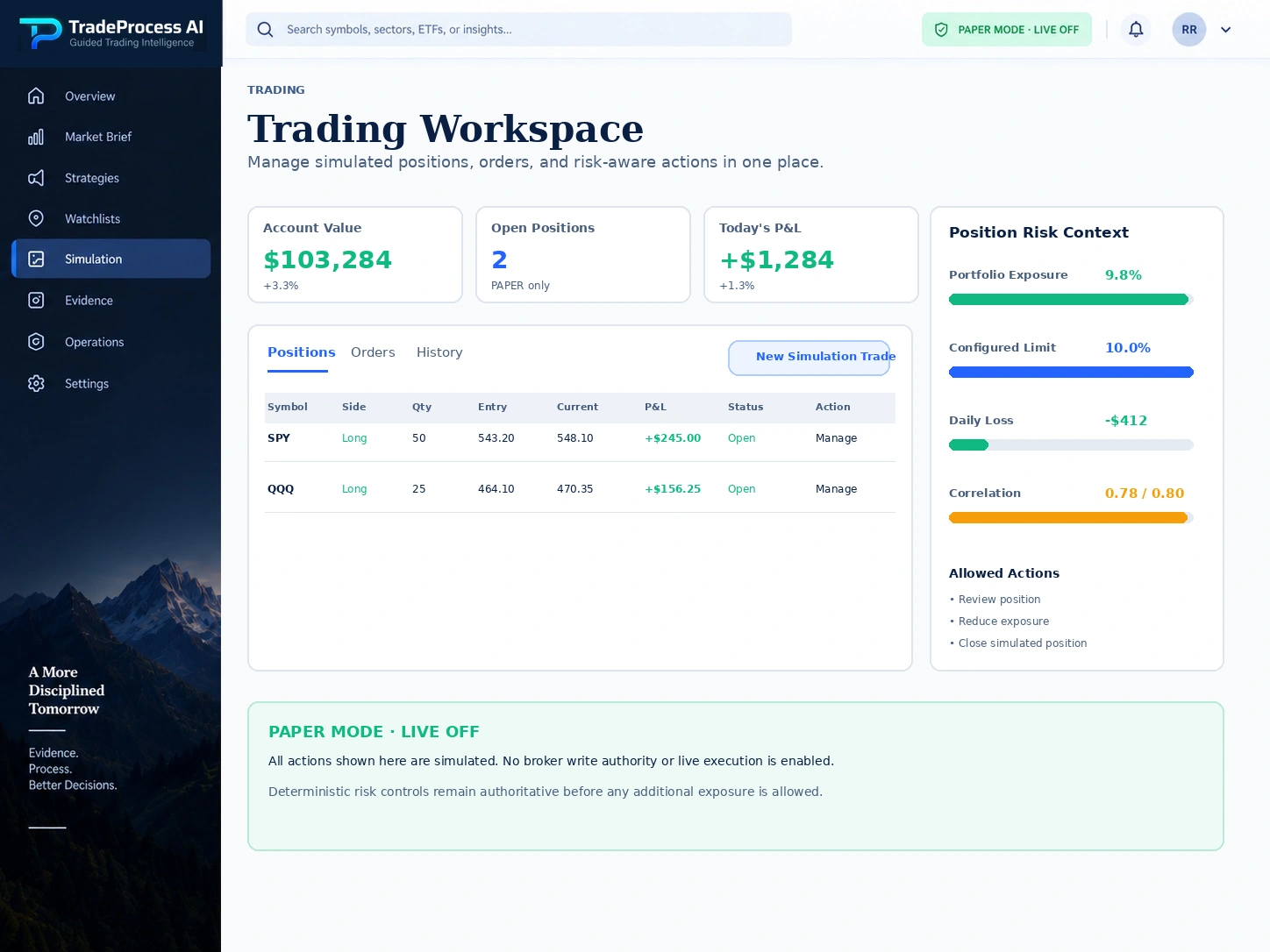Click the search magnifier icon

coord(265,29)
